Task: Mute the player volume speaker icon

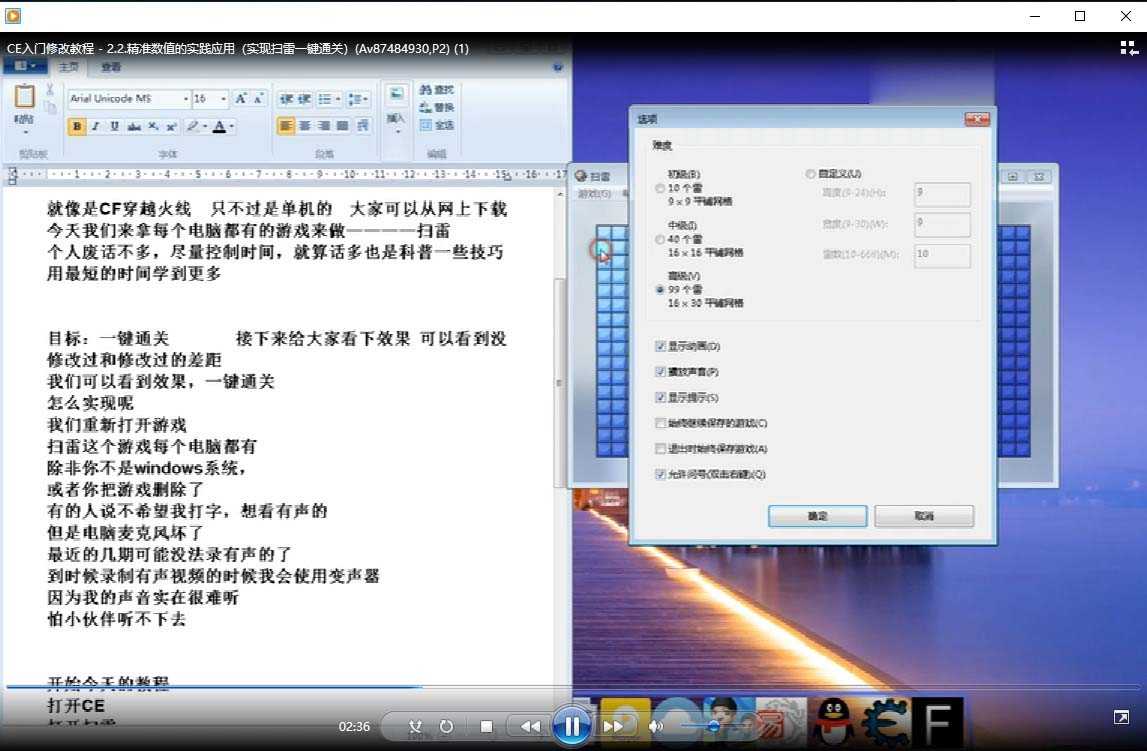Action: coord(655,726)
